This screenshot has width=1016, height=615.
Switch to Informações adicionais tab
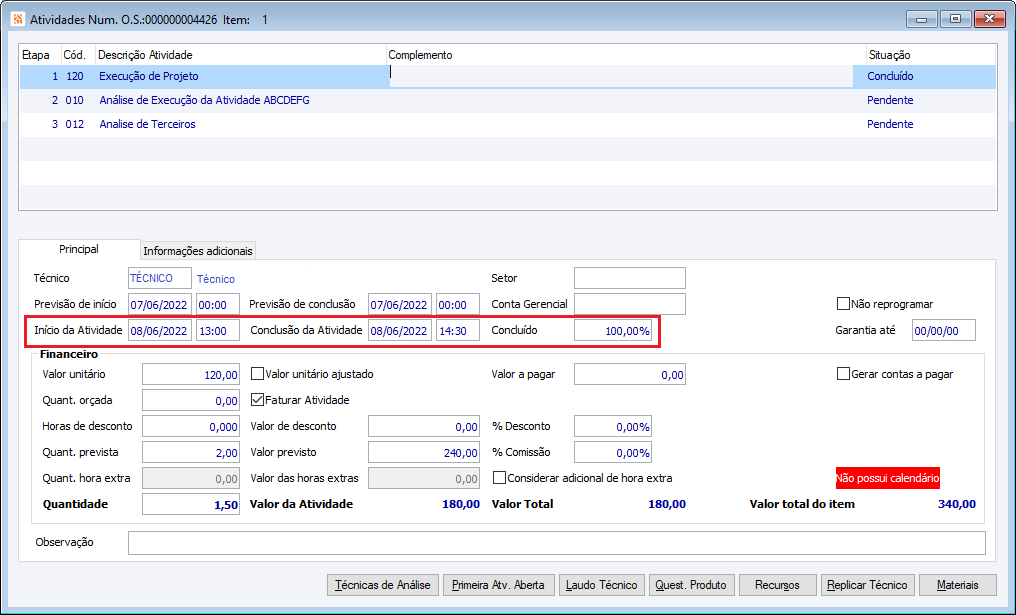click(198, 251)
